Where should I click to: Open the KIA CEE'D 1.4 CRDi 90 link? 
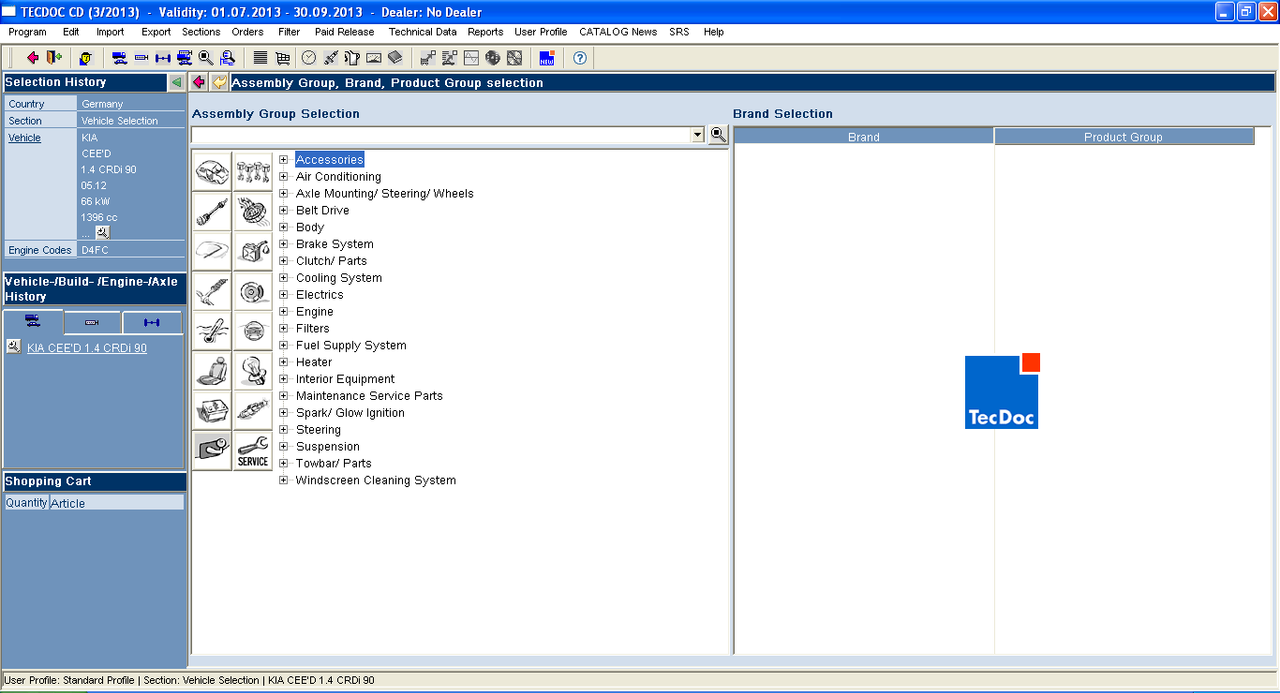pyautogui.click(x=87, y=348)
